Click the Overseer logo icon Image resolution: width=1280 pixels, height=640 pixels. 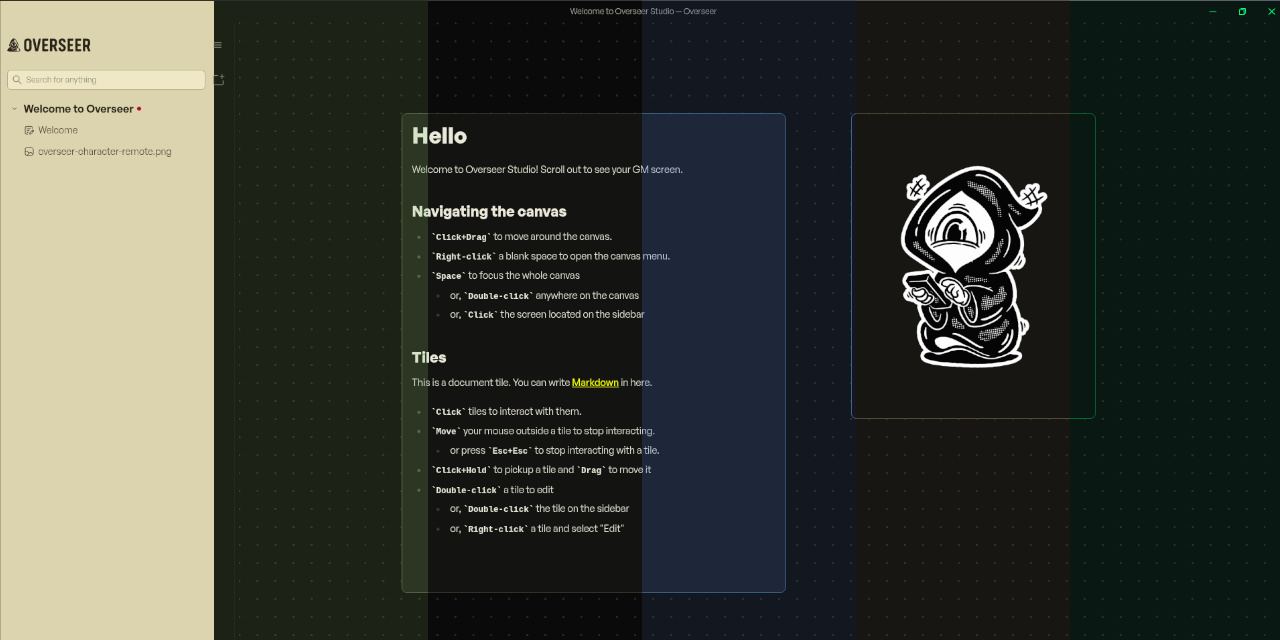(14, 45)
